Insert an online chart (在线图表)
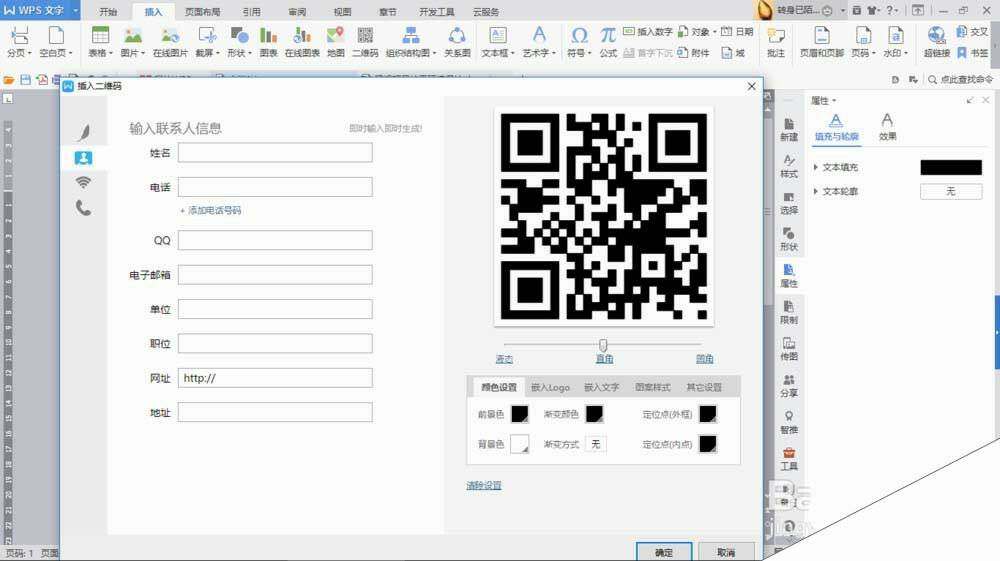This screenshot has height=561, width=1000. pos(302,42)
